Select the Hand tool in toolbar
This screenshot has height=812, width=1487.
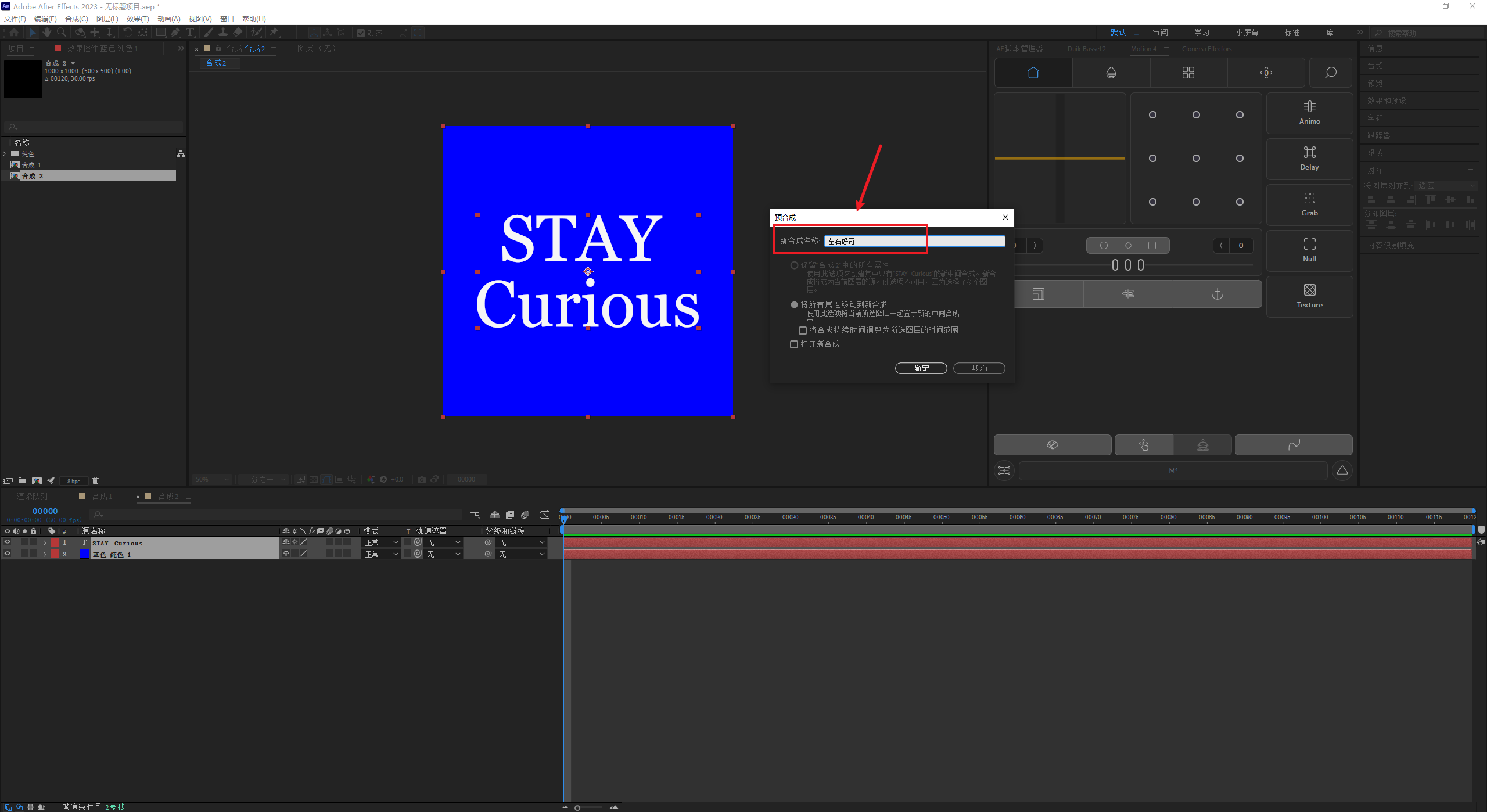point(47,33)
